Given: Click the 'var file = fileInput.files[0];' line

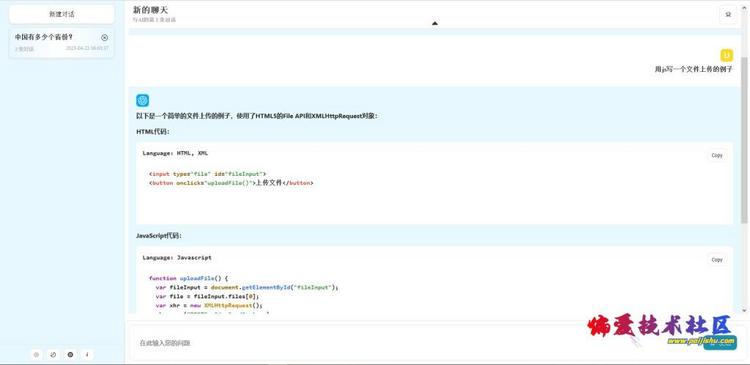Looking at the screenshot, I should click(x=207, y=296).
